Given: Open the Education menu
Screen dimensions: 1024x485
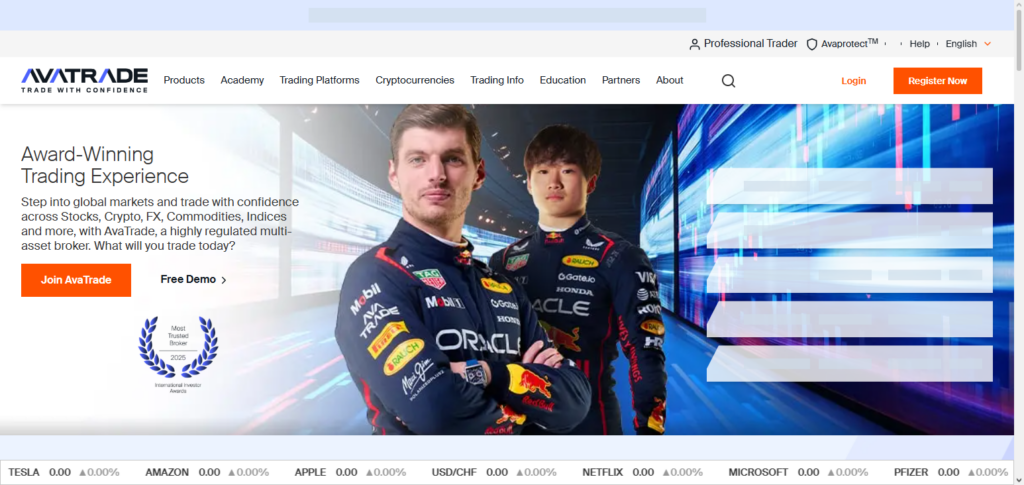Looking at the screenshot, I should click(562, 80).
